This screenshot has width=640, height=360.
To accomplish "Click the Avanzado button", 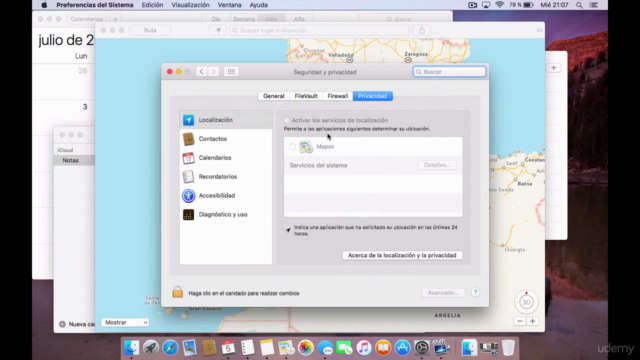I will pyautogui.click(x=443, y=293).
